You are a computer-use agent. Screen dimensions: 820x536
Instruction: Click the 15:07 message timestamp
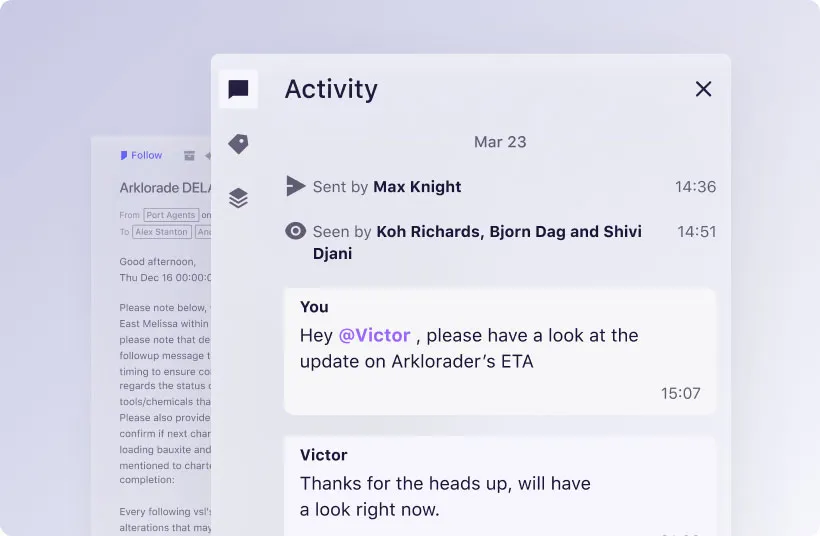click(x=680, y=393)
